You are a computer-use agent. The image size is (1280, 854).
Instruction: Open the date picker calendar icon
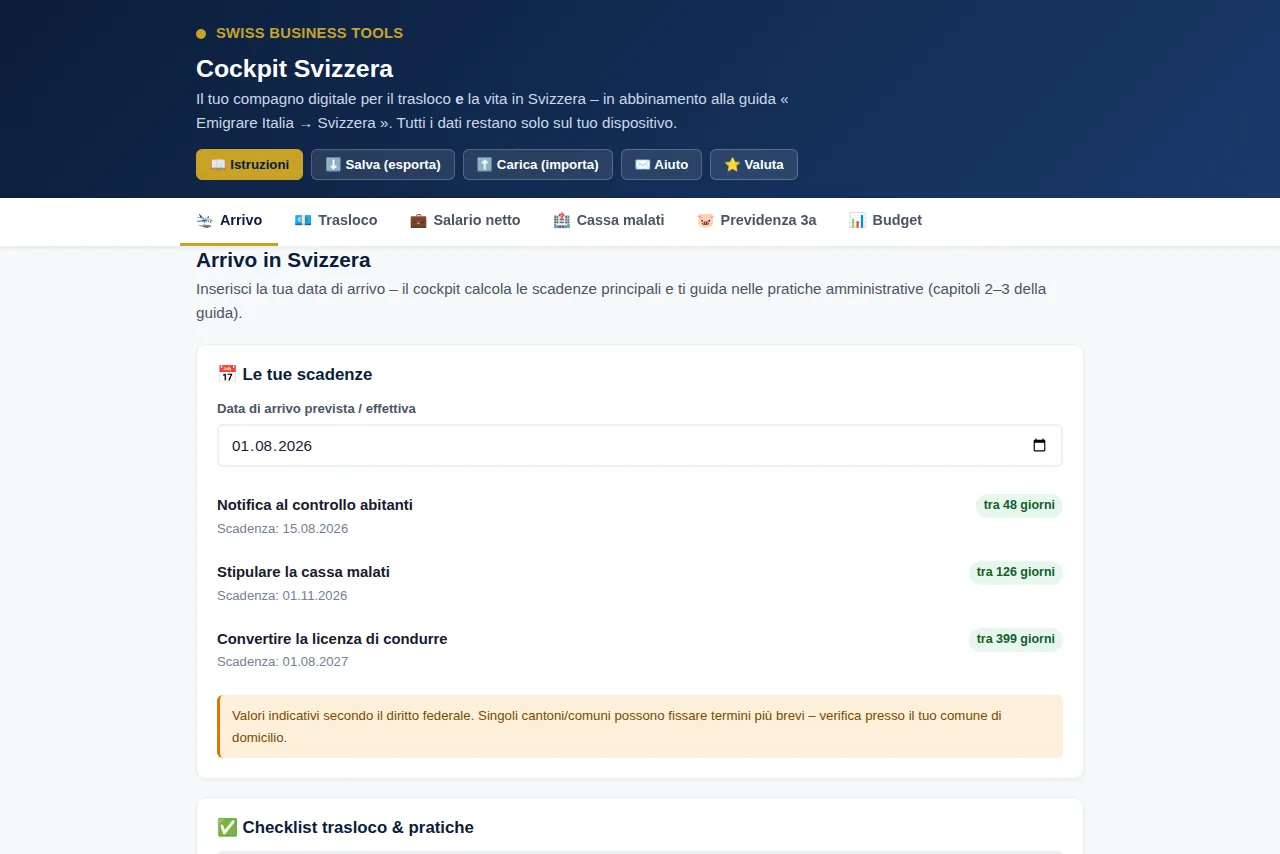(x=1039, y=446)
